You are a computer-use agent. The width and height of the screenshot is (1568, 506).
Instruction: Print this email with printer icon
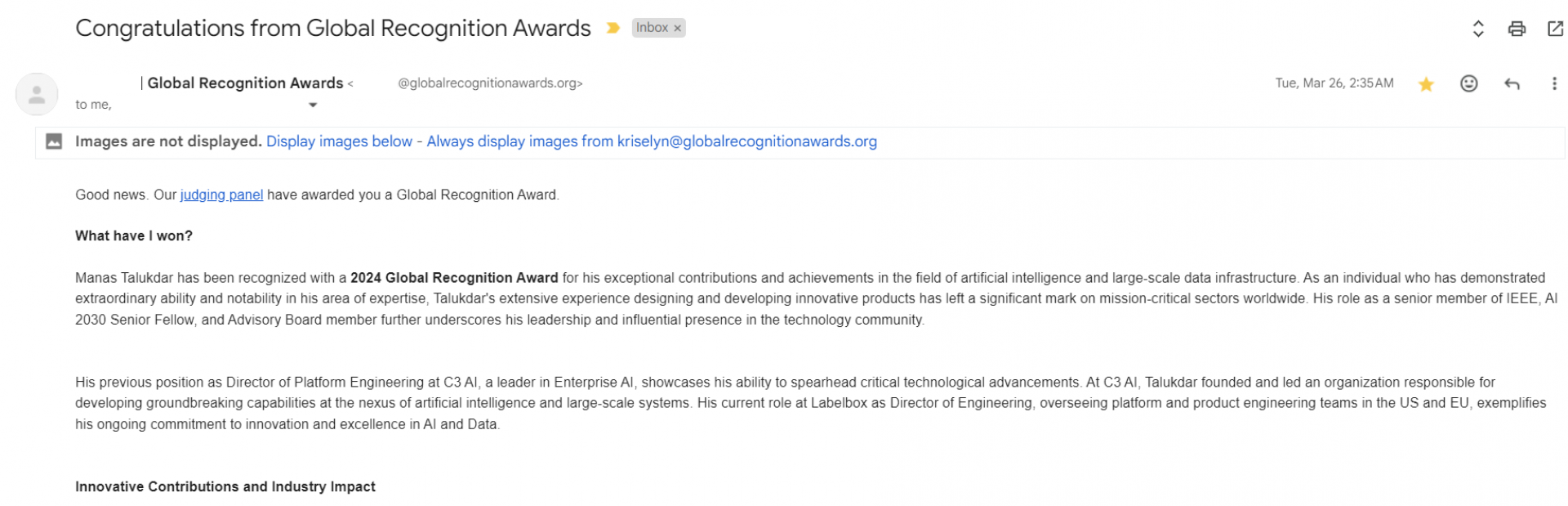pos(1517,29)
